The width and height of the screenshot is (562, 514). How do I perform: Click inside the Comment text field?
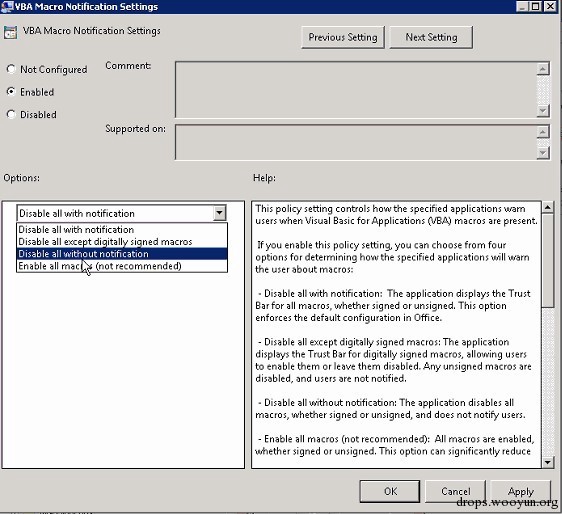356,90
